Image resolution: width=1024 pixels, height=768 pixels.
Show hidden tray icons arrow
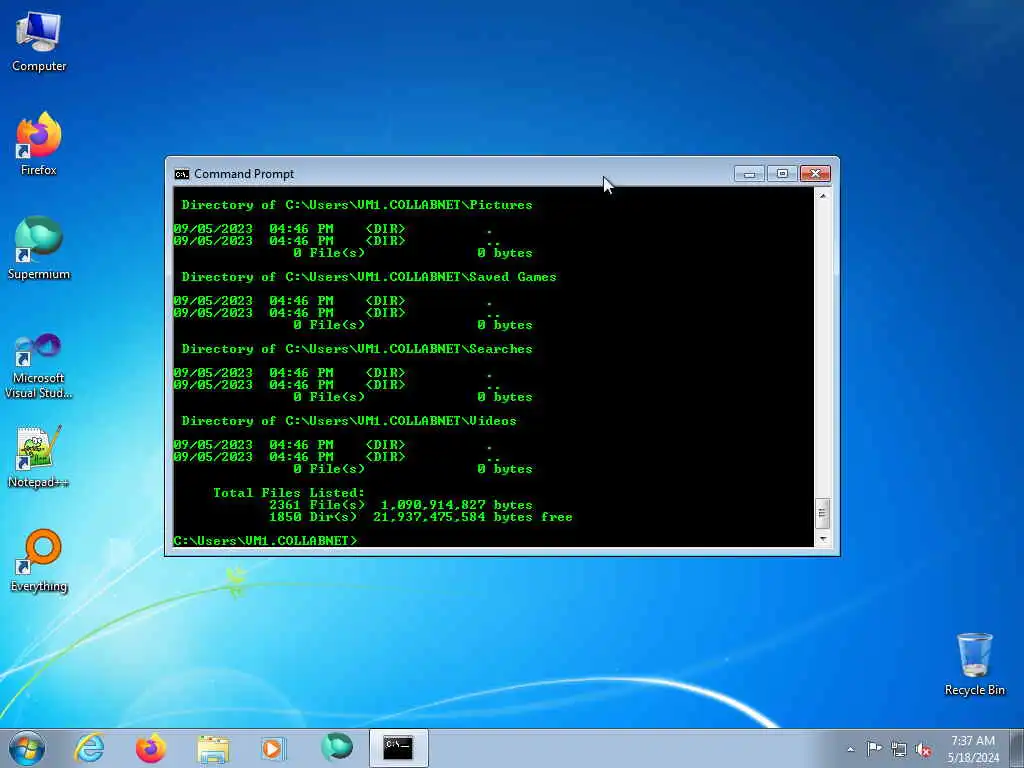850,749
